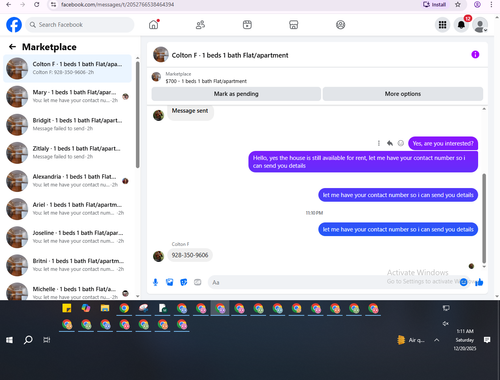Open the account profile menu
Image resolution: width=500 pixels, height=380 pixels.
pyautogui.click(x=480, y=25)
